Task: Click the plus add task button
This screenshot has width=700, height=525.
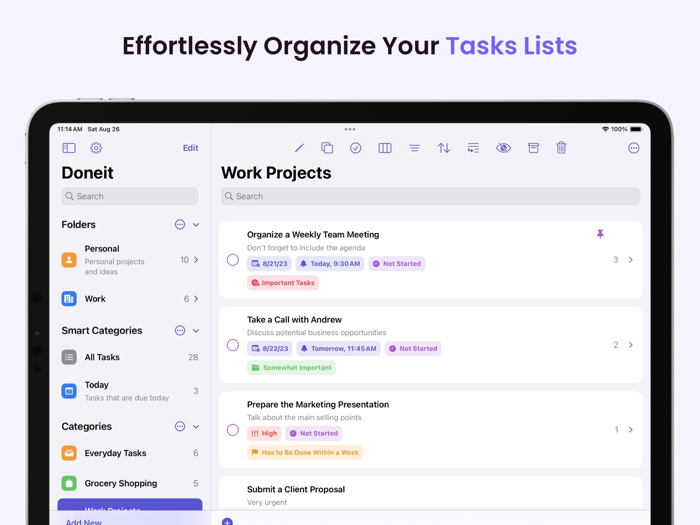Action: (227, 521)
